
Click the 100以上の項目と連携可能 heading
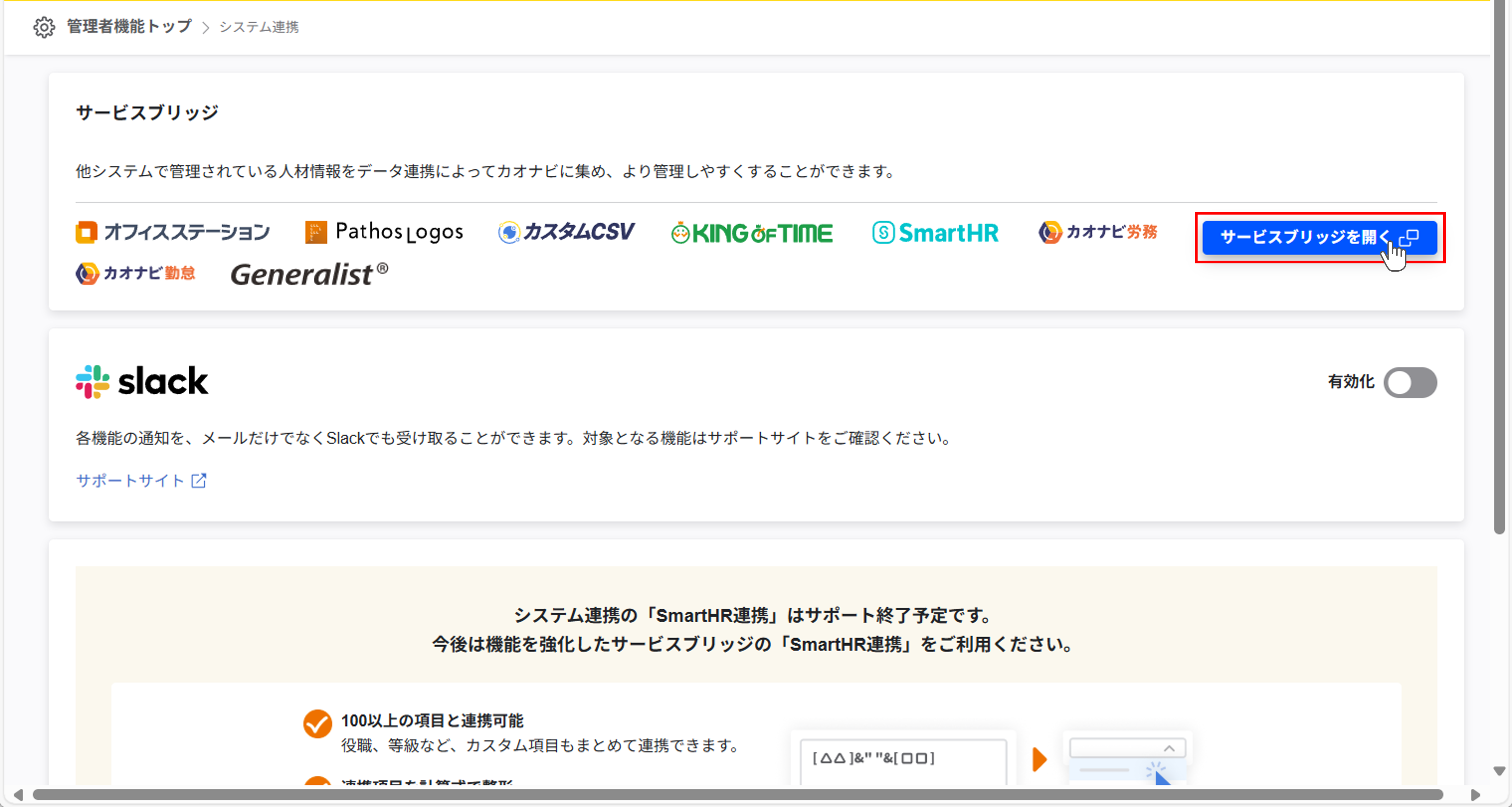tap(432, 721)
